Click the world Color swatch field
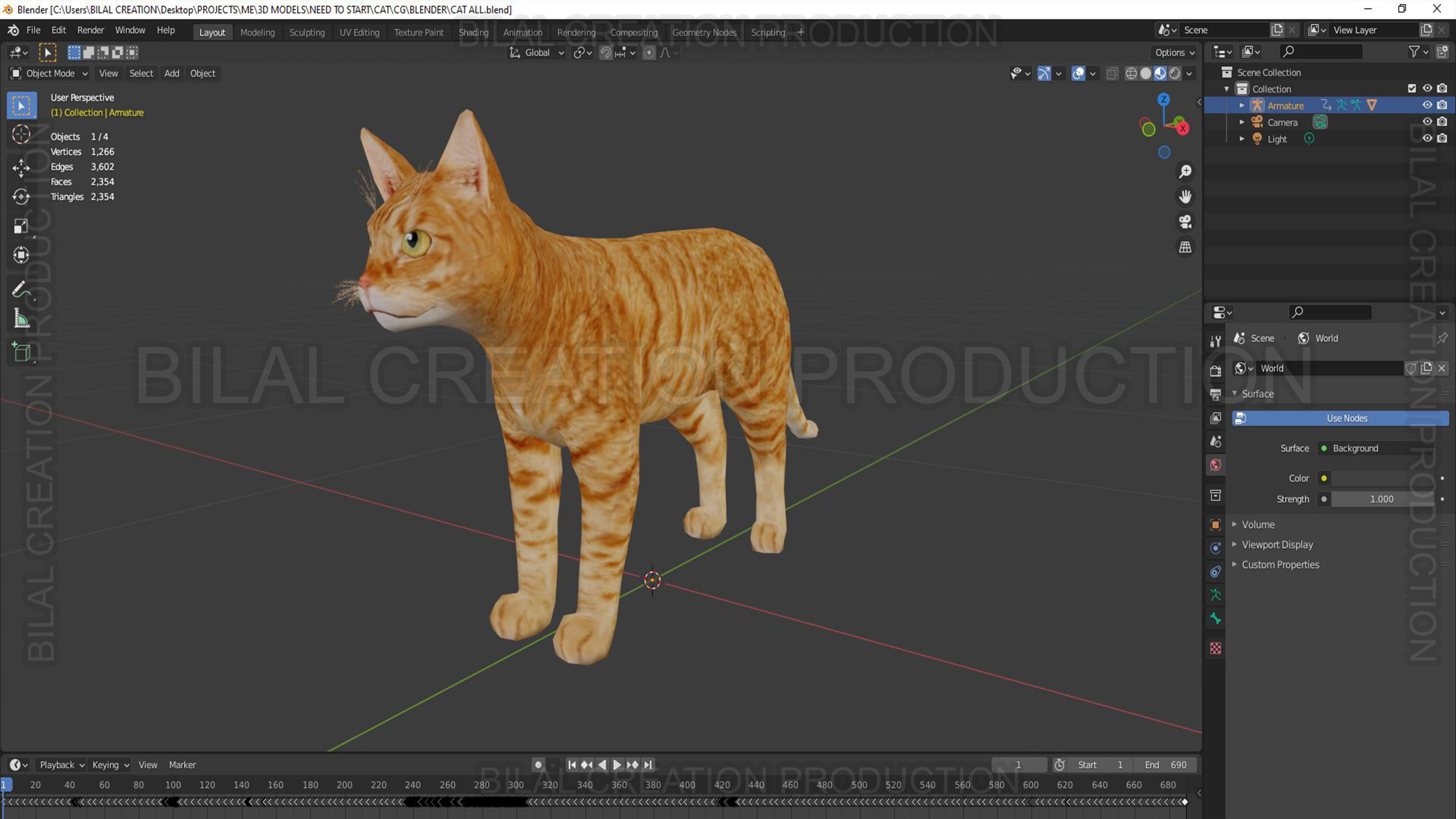1456x819 pixels. [1383, 478]
